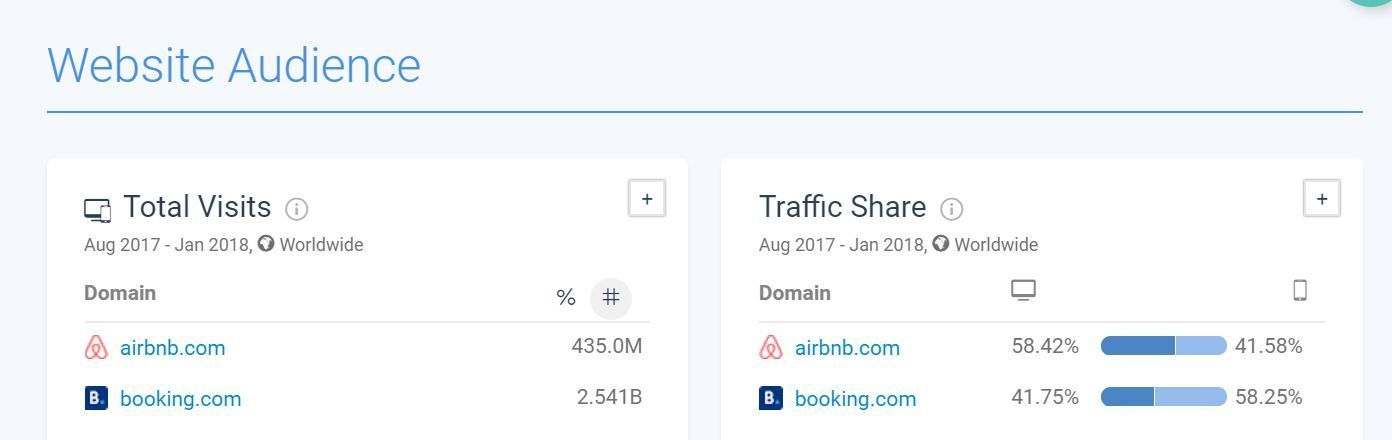Switch Total Visits to percent view
The height and width of the screenshot is (440, 1392).
(566, 298)
